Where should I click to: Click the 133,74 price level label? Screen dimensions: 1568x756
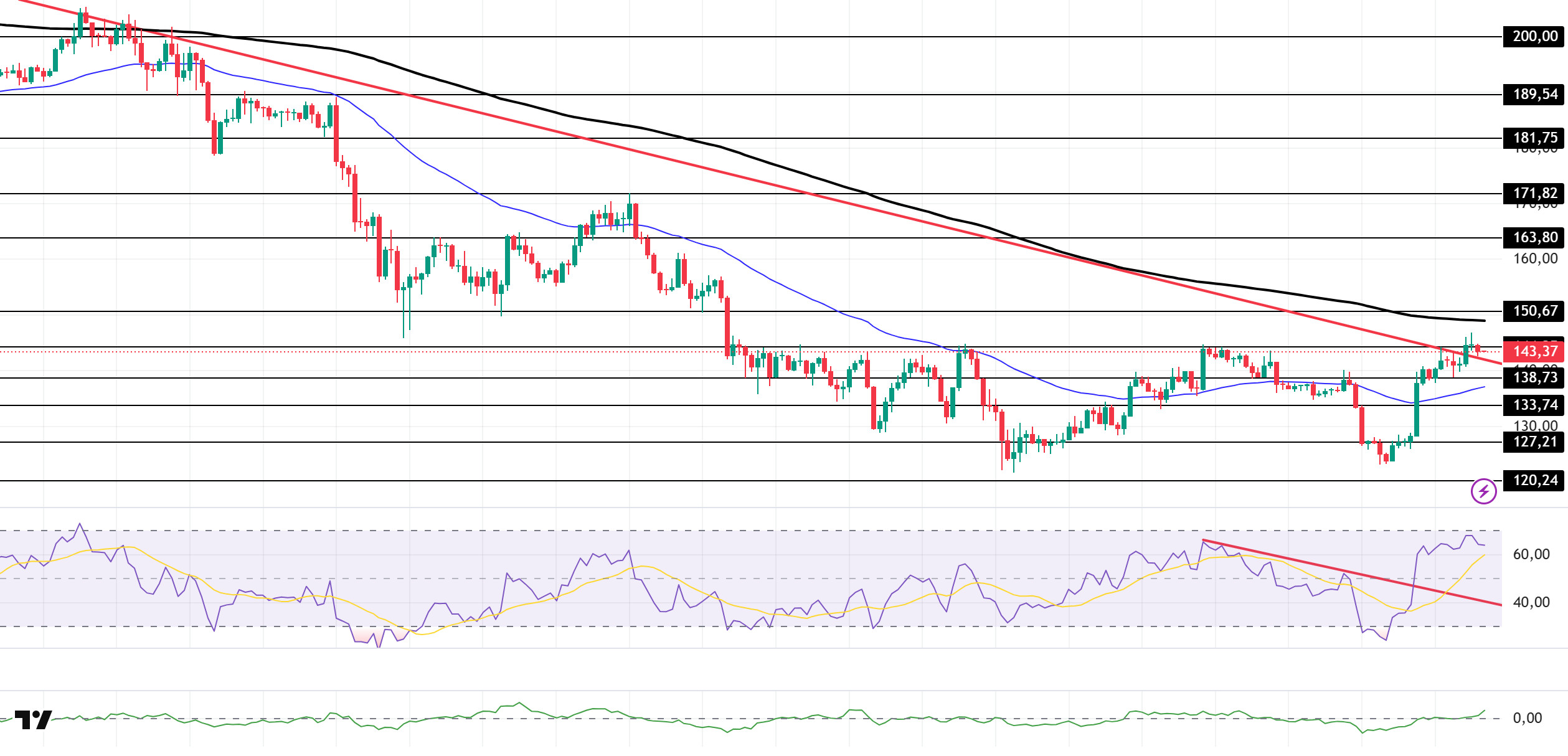click(1534, 405)
